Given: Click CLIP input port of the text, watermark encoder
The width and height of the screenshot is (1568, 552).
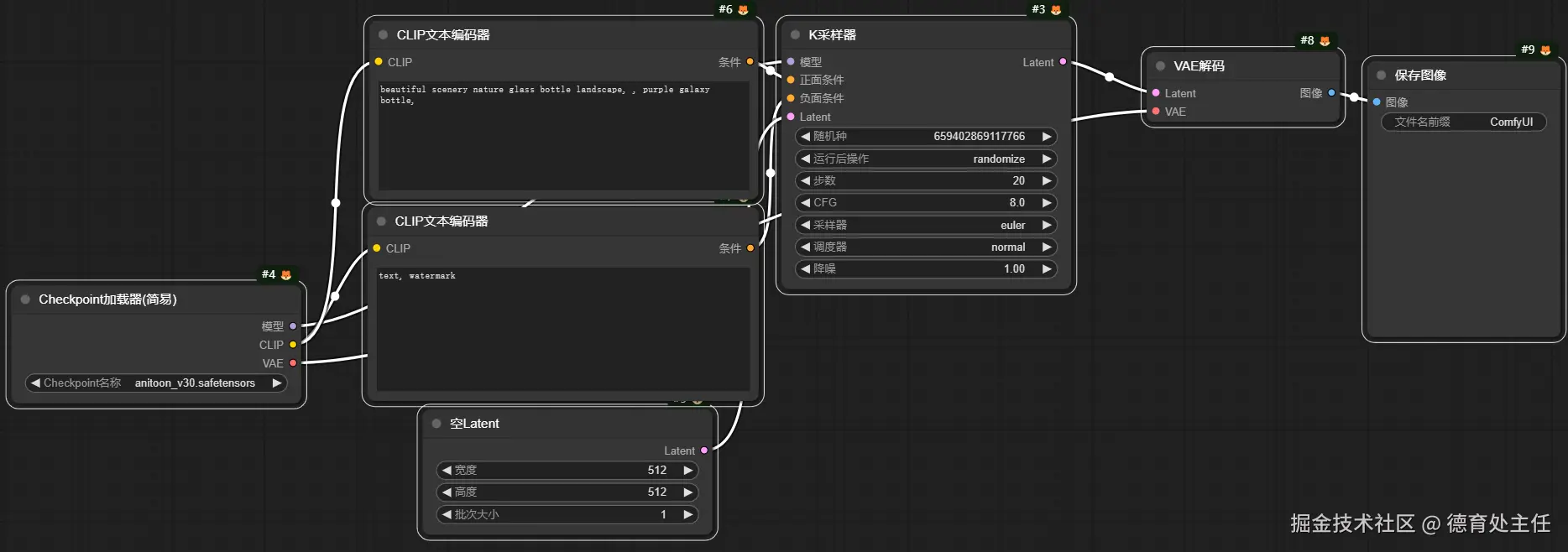Looking at the screenshot, I should tap(377, 248).
